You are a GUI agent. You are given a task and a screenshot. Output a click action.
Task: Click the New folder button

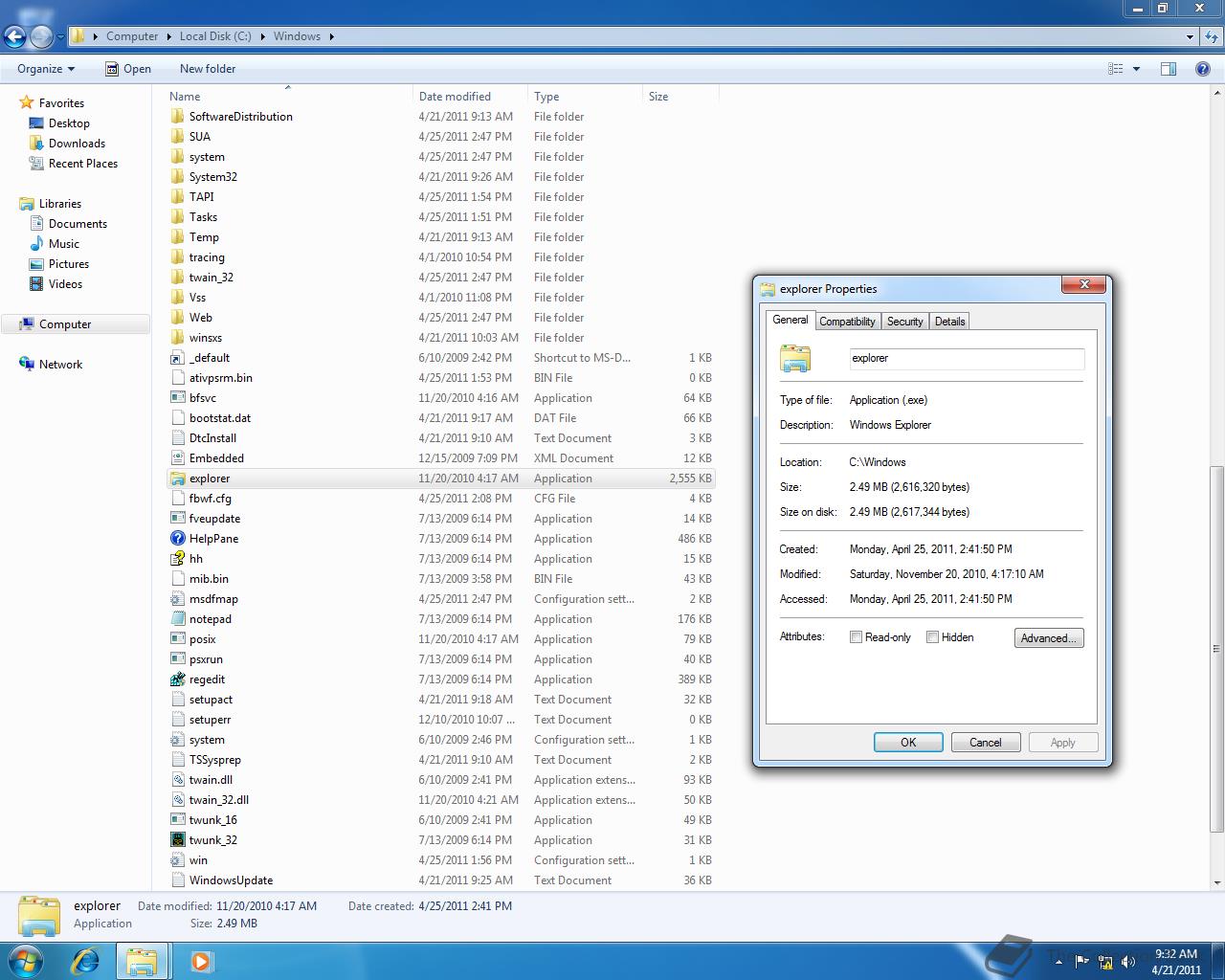208,69
